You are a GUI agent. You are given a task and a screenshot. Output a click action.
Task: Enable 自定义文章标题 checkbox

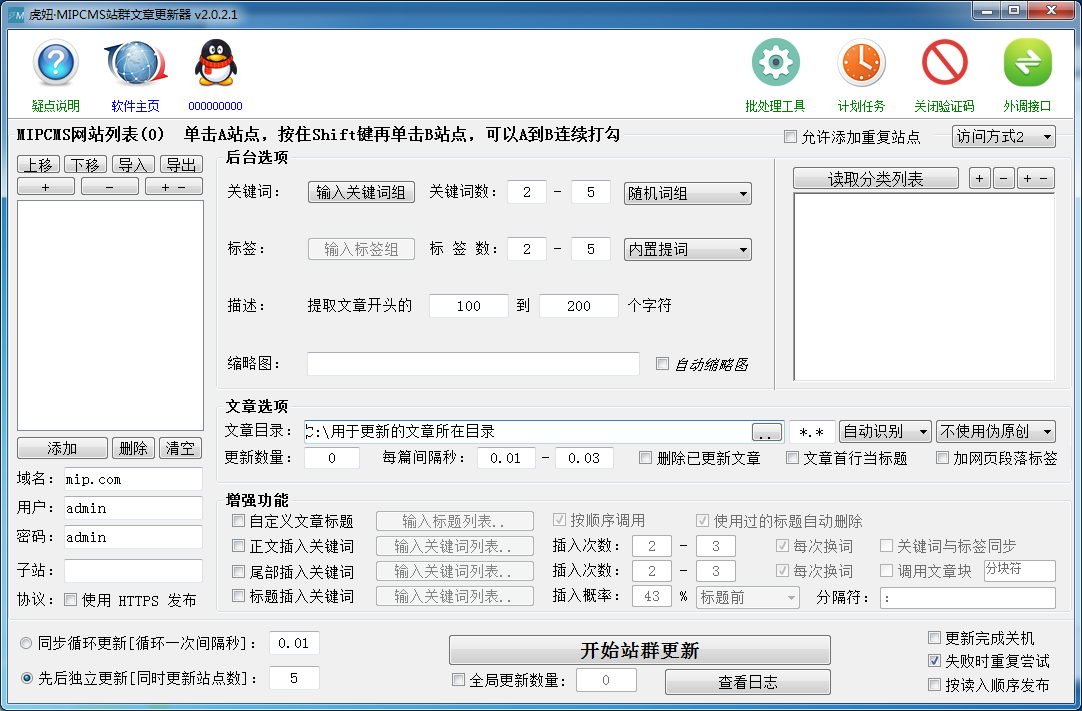click(x=238, y=520)
